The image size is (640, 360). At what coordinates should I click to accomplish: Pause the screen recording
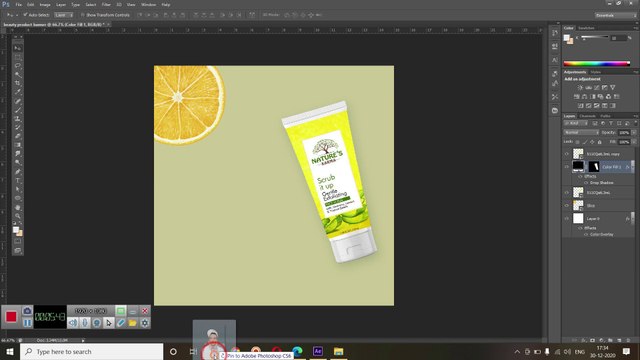tap(27, 323)
